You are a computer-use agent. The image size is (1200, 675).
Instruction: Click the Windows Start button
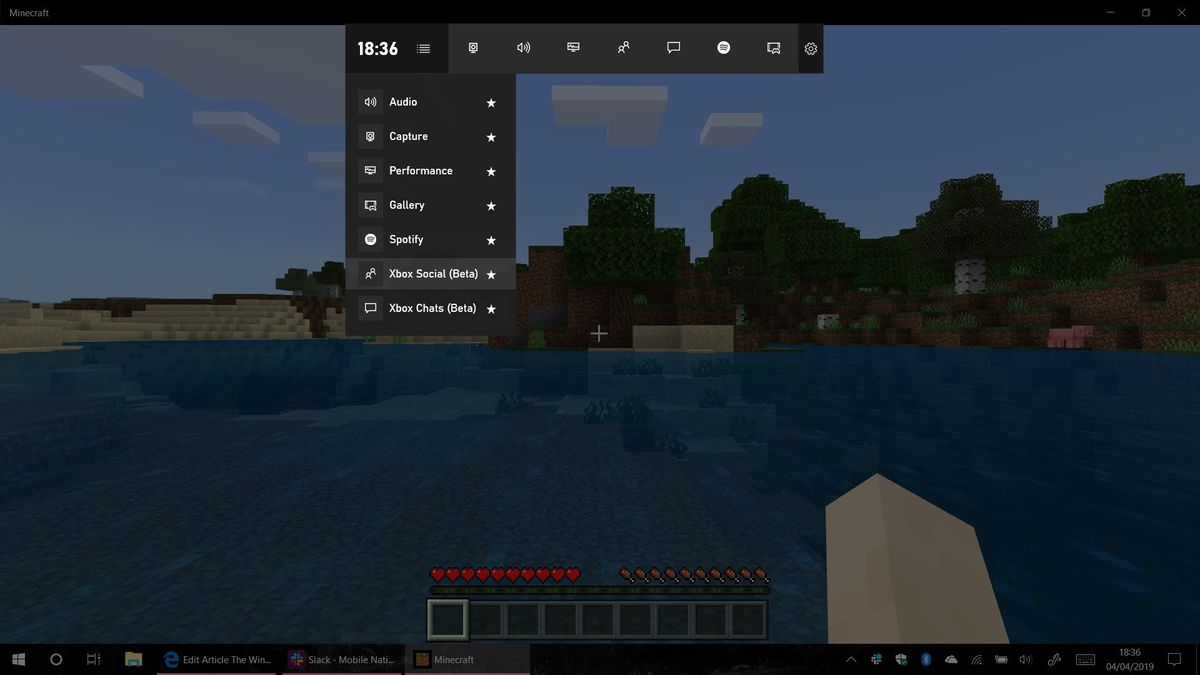pyautogui.click(x=18, y=659)
